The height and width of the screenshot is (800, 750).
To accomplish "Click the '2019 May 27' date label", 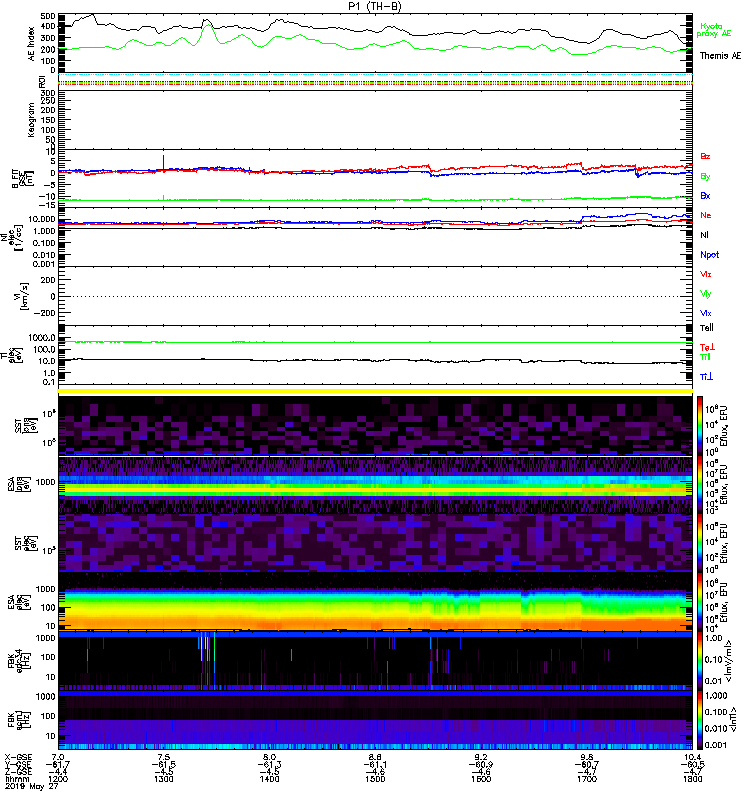I will click(x=32, y=787).
